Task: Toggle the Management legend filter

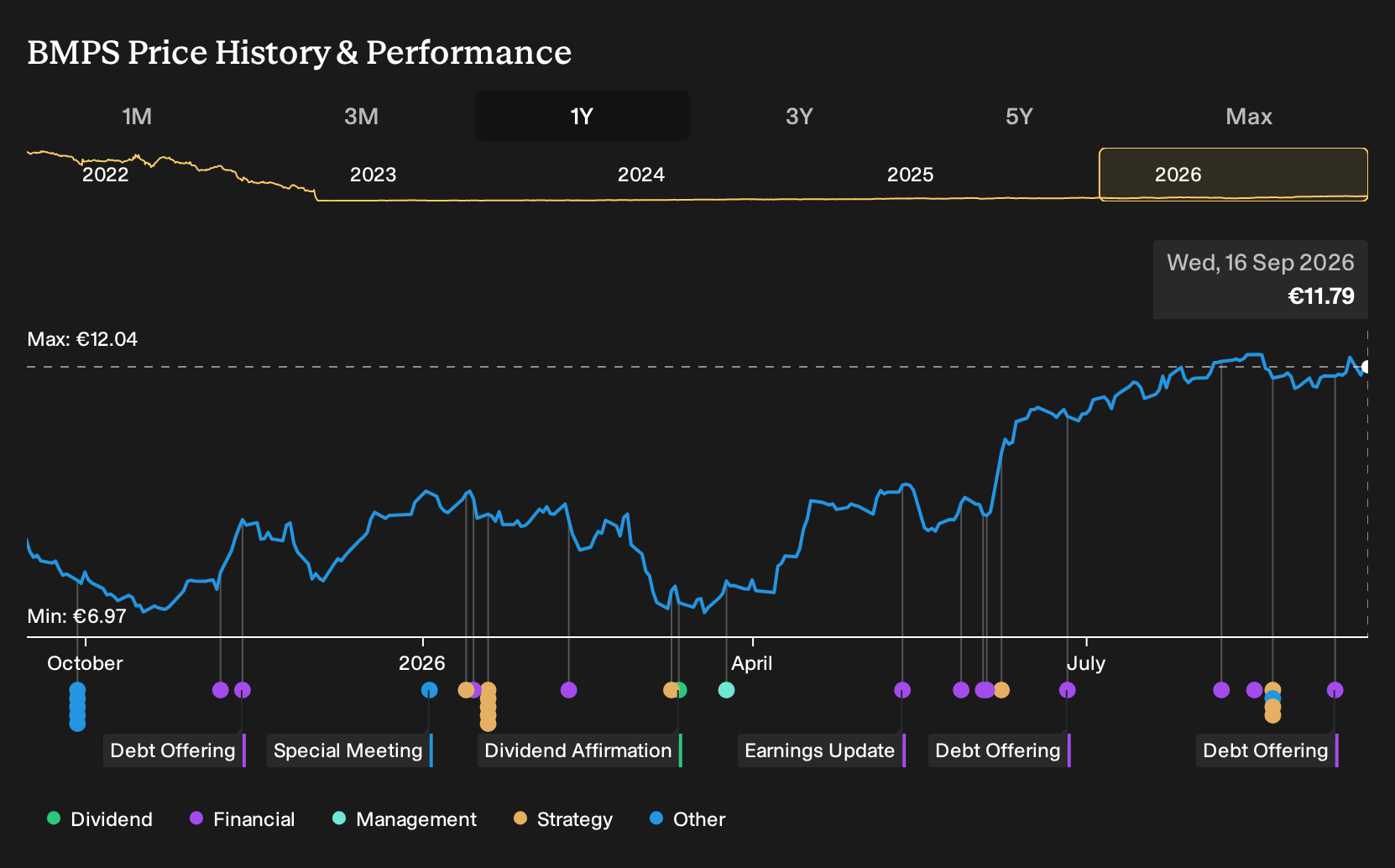Action: [405, 819]
